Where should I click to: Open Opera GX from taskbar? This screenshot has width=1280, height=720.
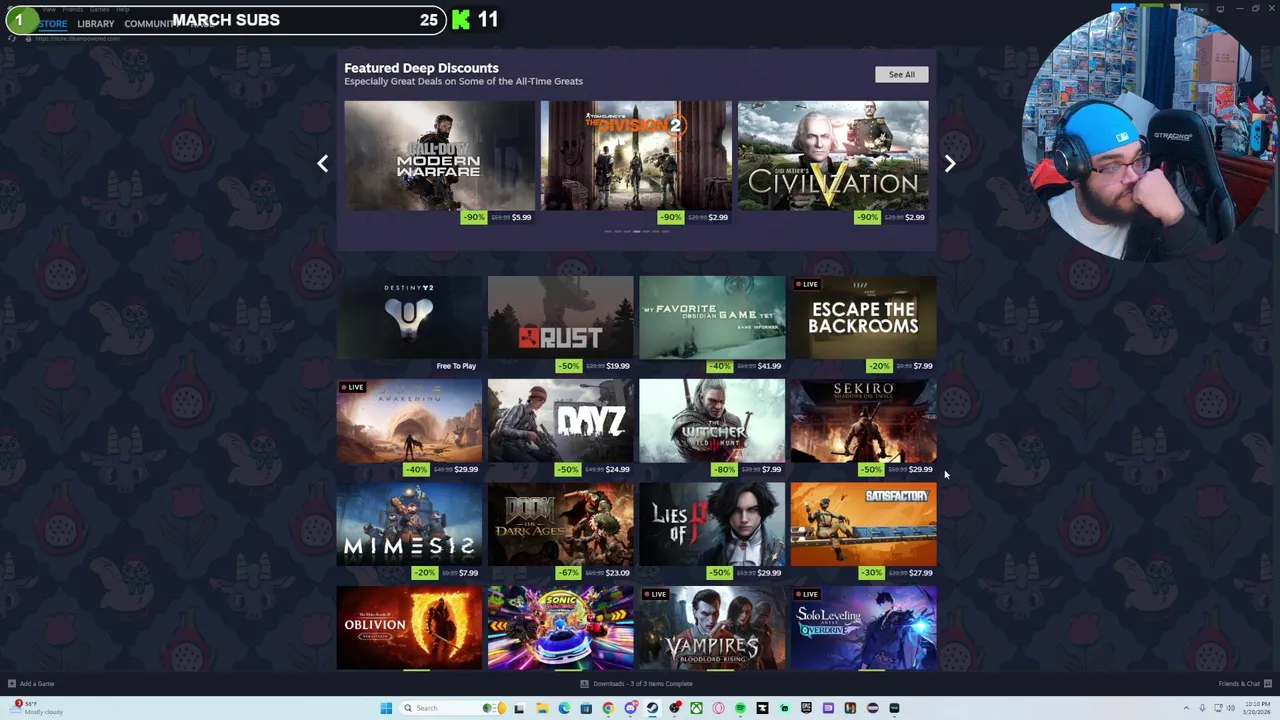(x=719, y=708)
